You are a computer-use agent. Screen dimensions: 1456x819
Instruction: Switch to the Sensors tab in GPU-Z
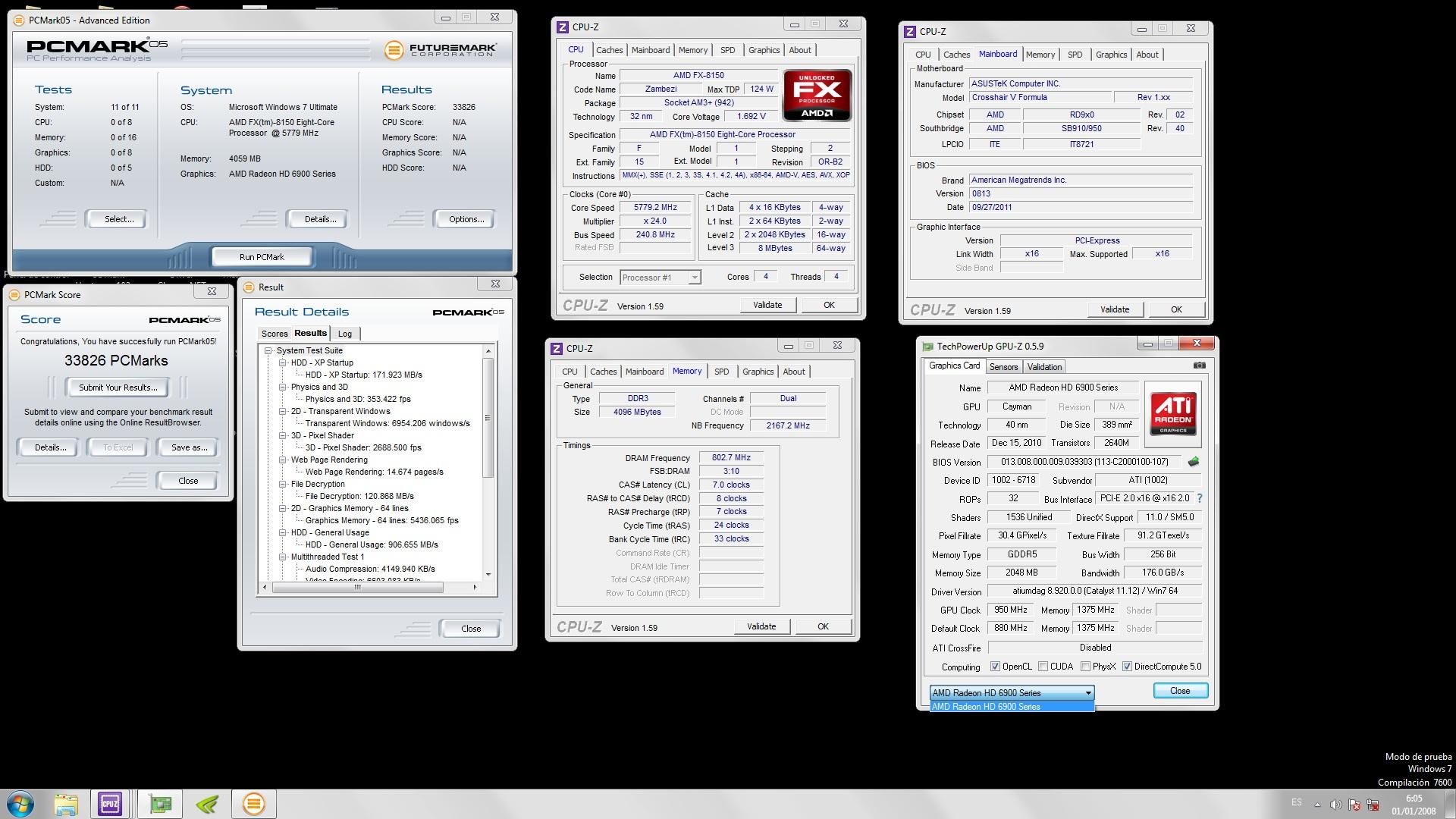[x=1003, y=367]
